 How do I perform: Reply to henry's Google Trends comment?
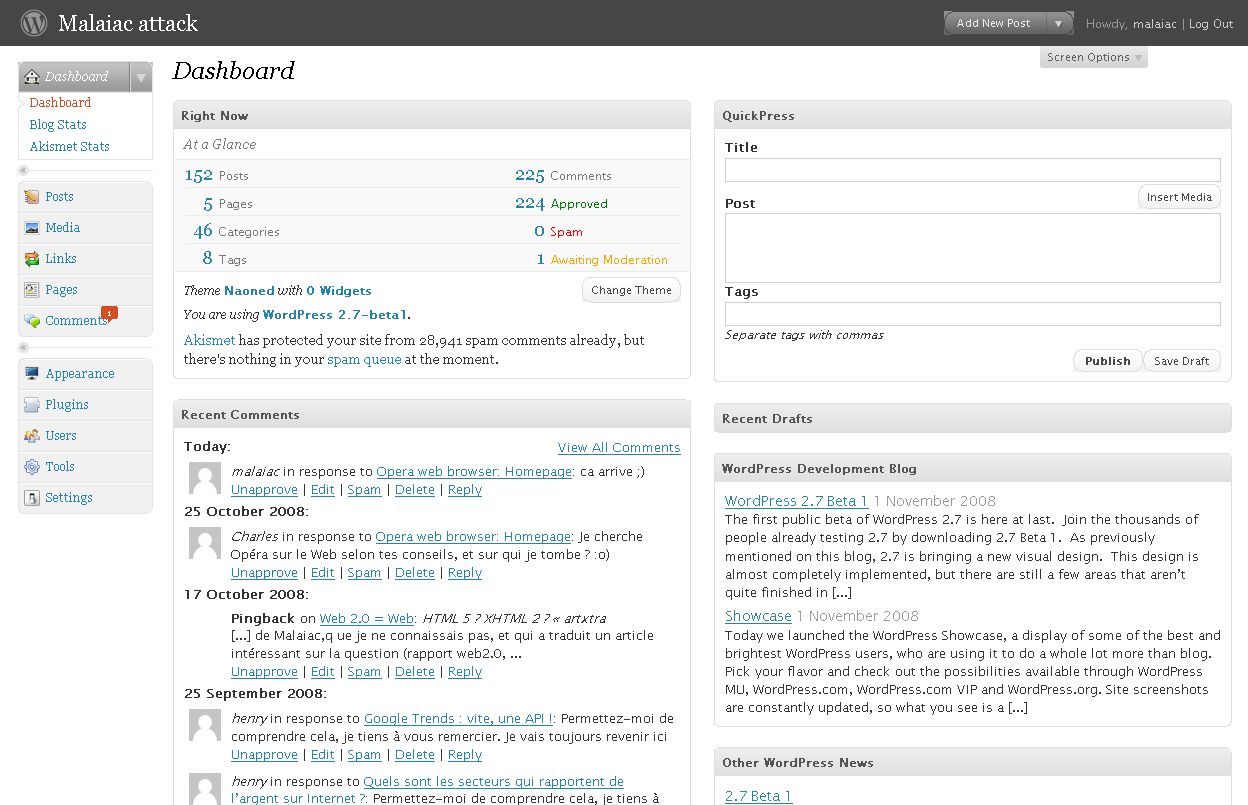tap(465, 755)
